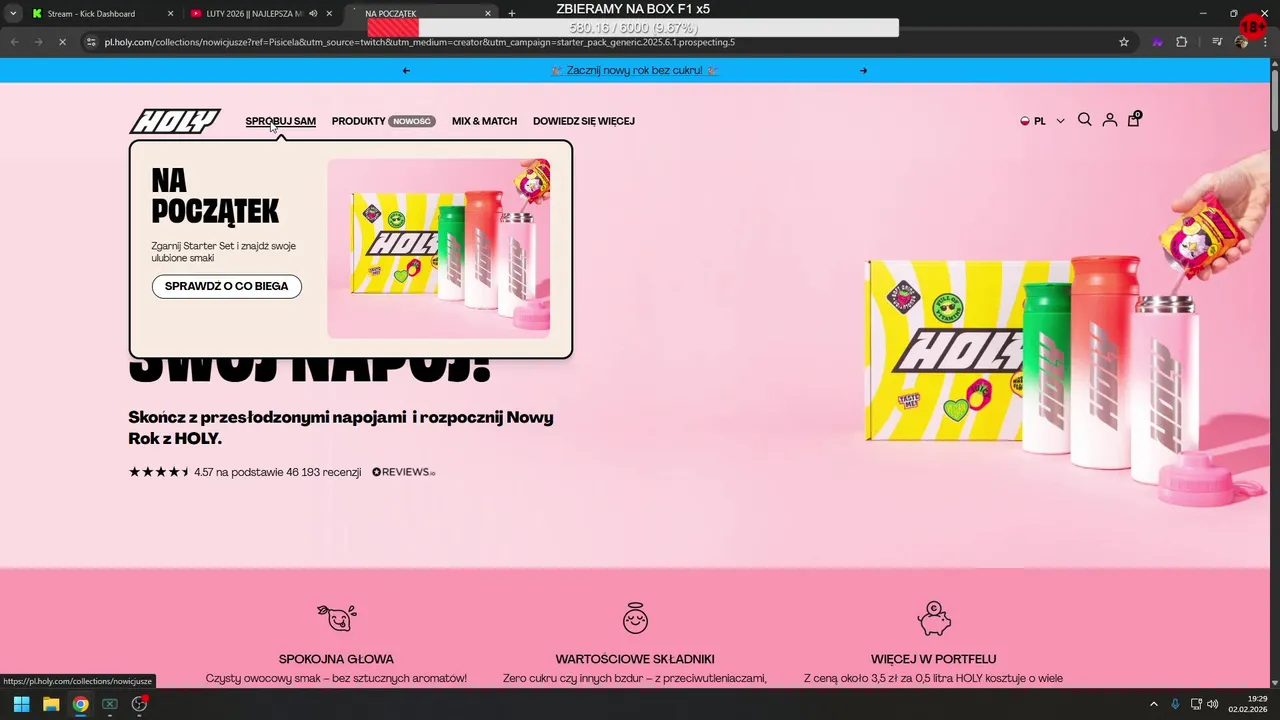The height and width of the screenshot is (720, 1280).
Task: Open the shopping cart icon
Action: click(x=1134, y=119)
